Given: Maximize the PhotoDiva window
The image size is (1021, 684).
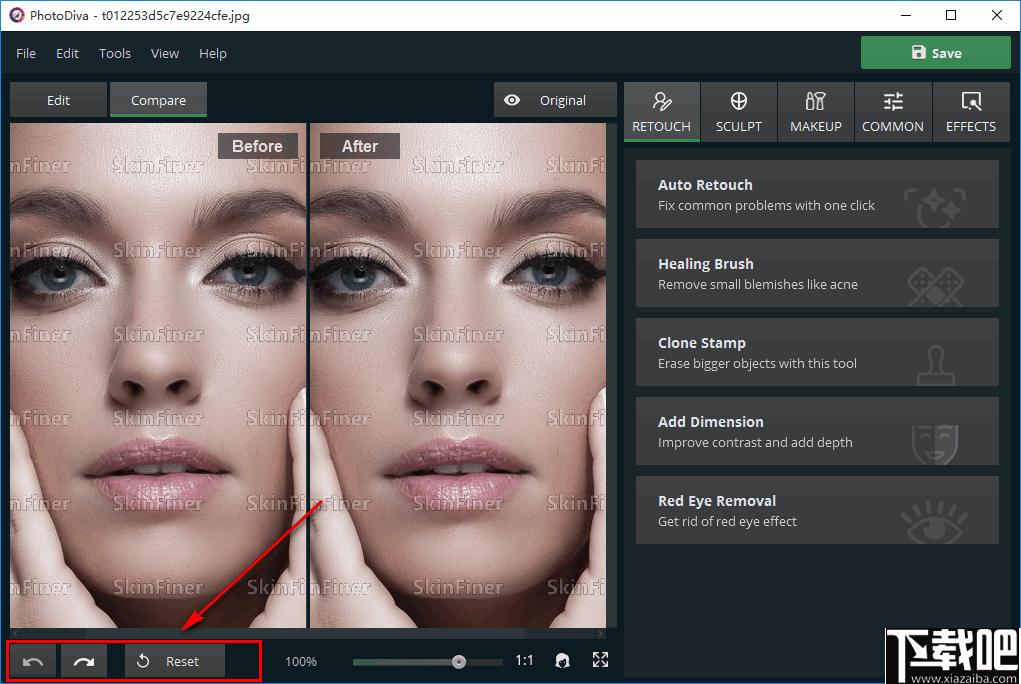Looking at the screenshot, I should click(x=951, y=15).
